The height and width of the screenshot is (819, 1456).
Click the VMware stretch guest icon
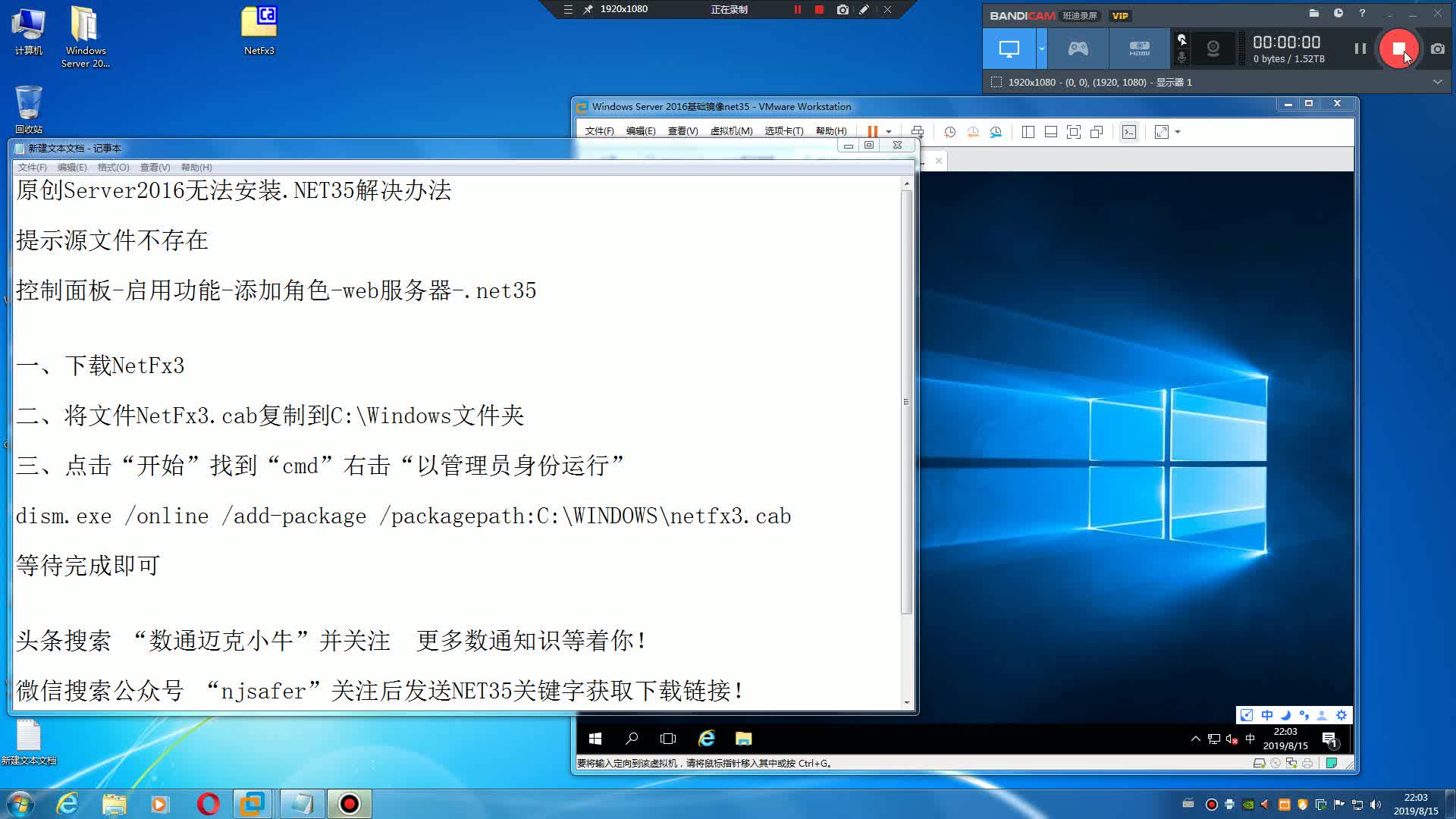point(1162,132)
